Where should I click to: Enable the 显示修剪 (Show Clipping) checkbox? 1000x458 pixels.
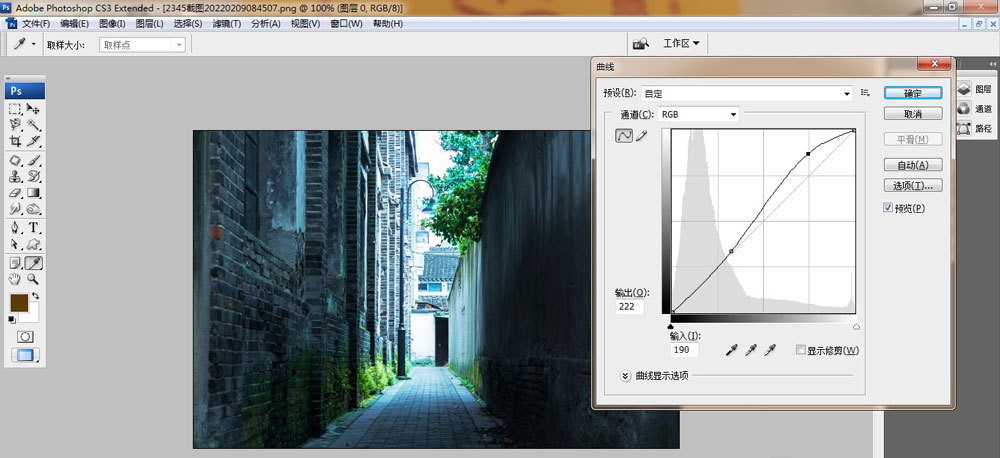(x=800, y=350)
